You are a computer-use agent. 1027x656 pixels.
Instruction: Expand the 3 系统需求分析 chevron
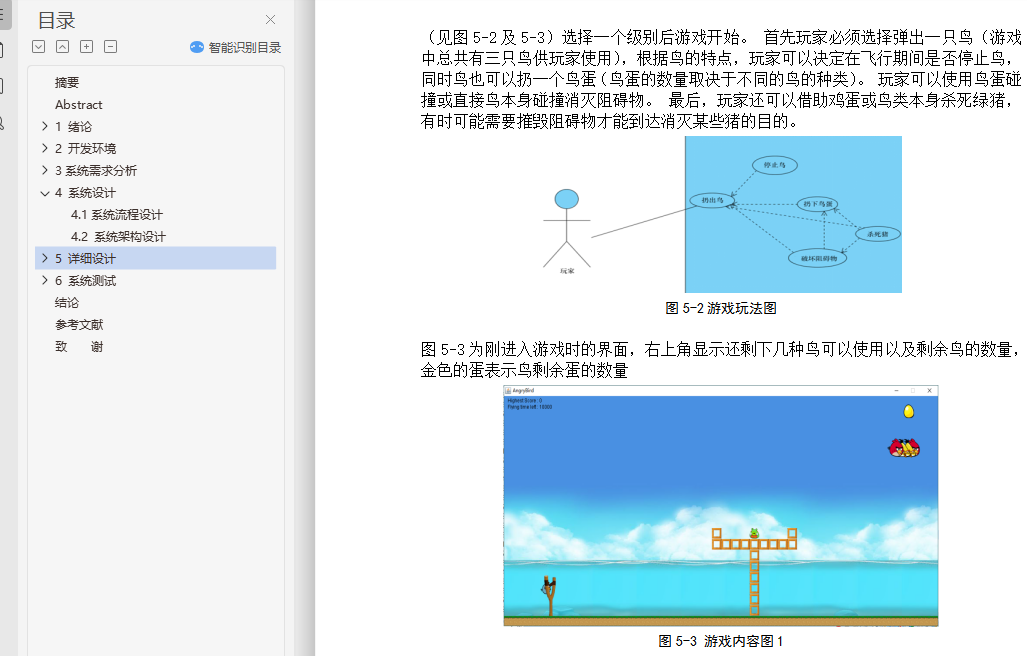click(45, 170)
